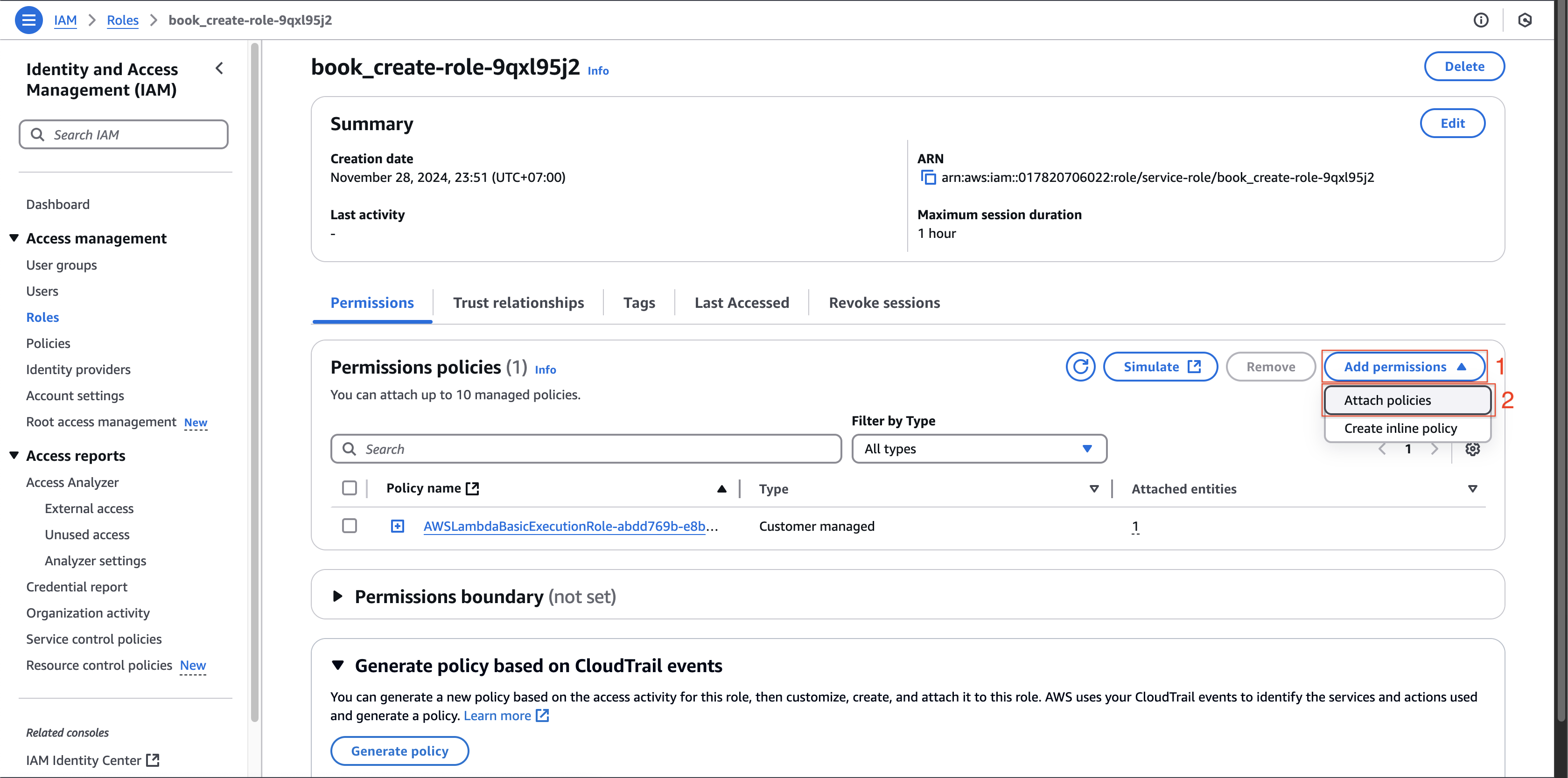Viewport: 1568px width, 778px height.
Task: Click the hexagon settings icon at top right
Action: tap(1525, 20)
